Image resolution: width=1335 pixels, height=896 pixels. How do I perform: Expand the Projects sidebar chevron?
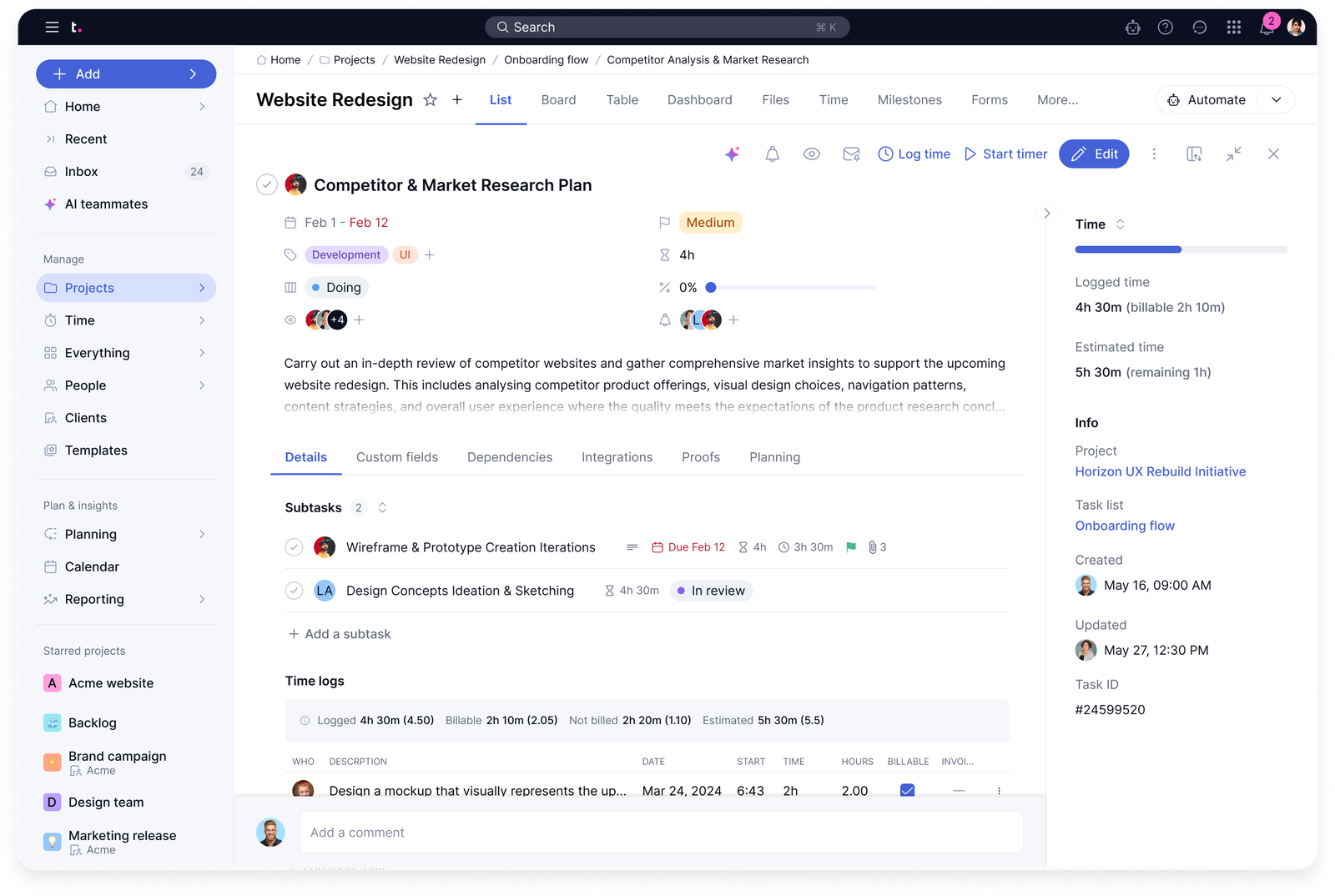202,288
